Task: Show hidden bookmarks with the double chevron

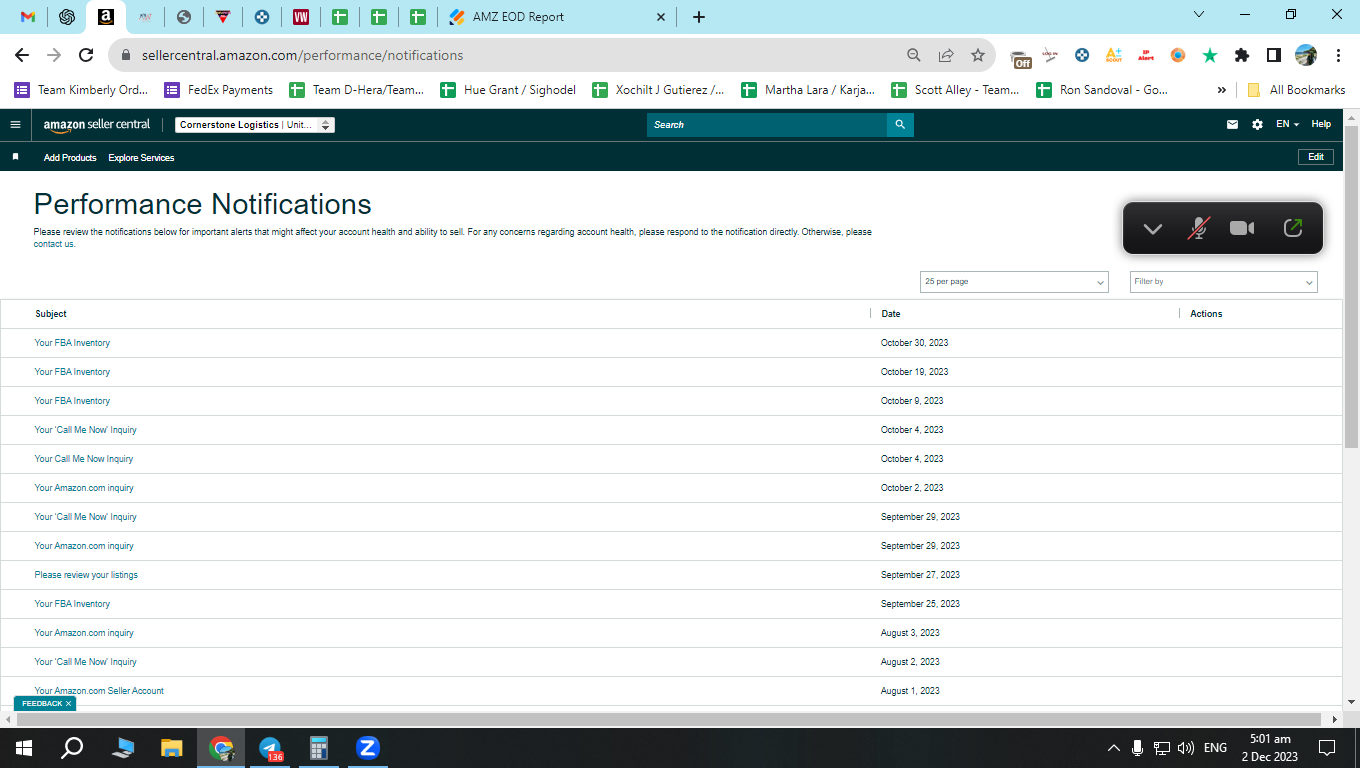Action: coord(1221,90)
